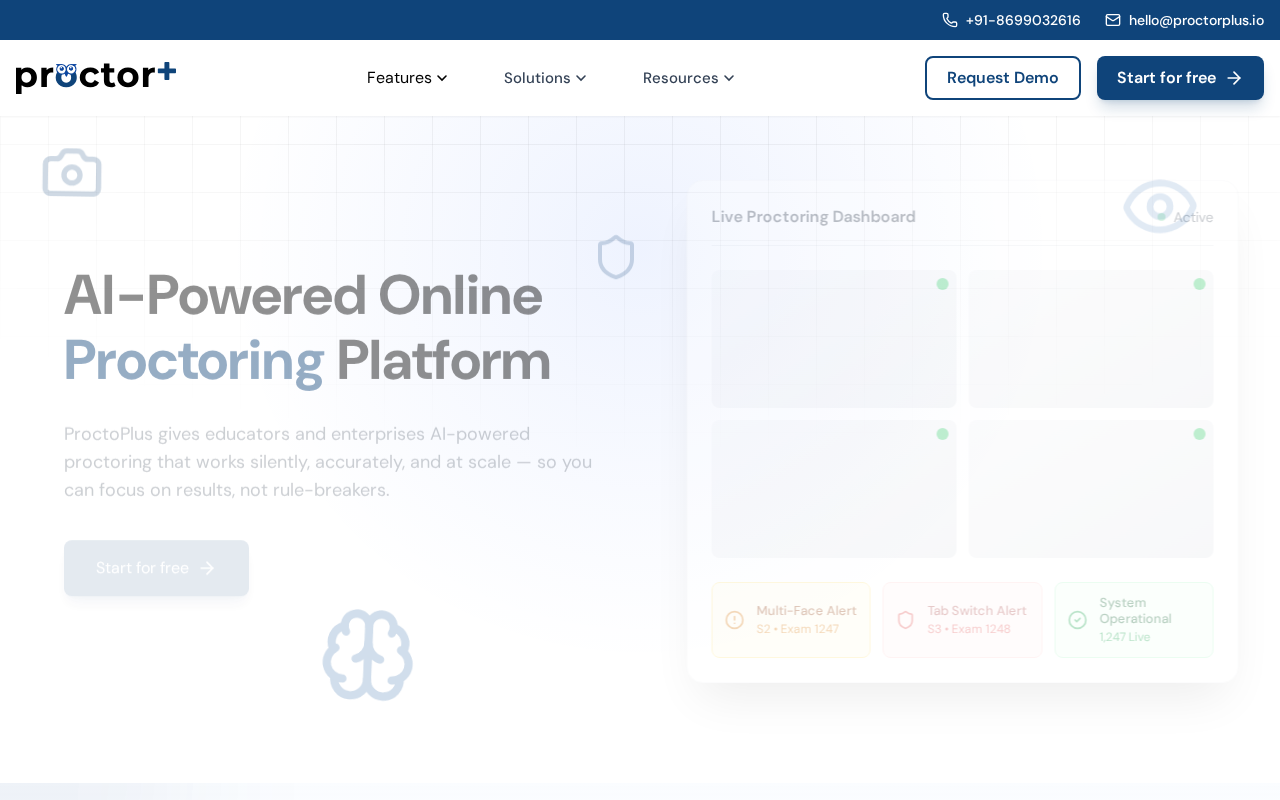Click the Request Demo button
Screen dimensions: 1280x800
click(x=1003, y=78)
